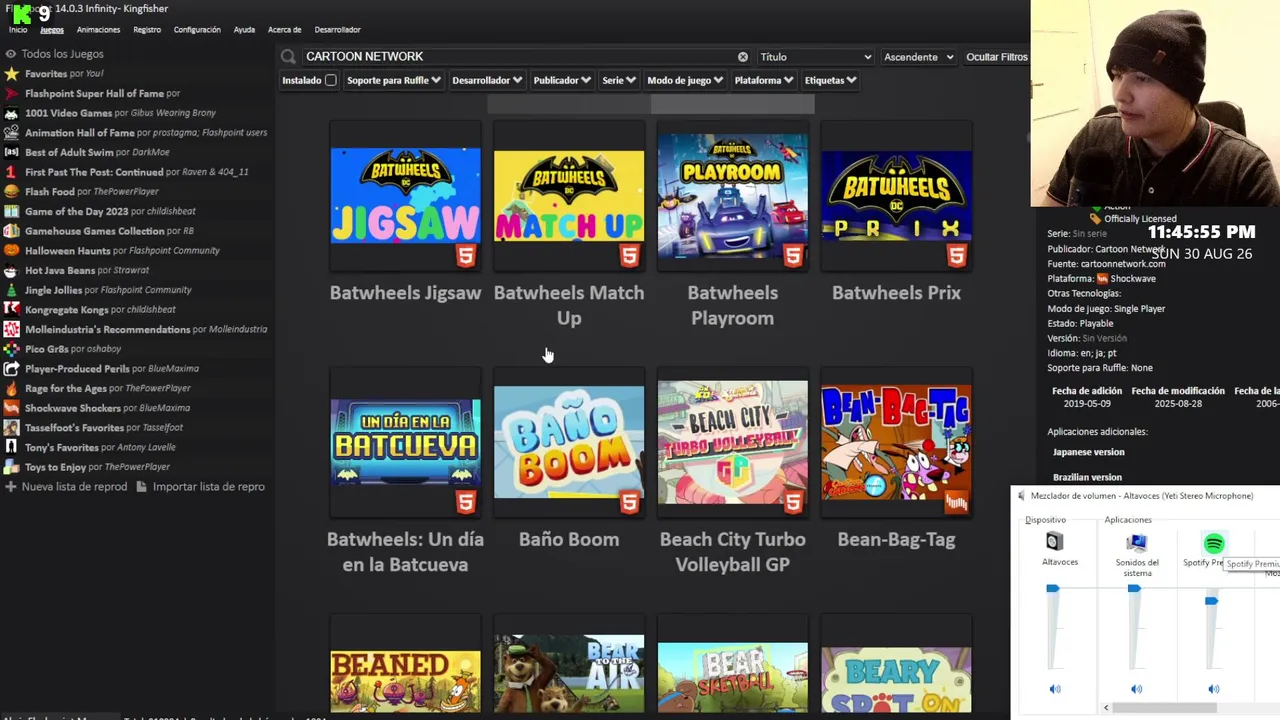Open the Ascendente sort order dropdown
1280x720 pixels.
918,57
